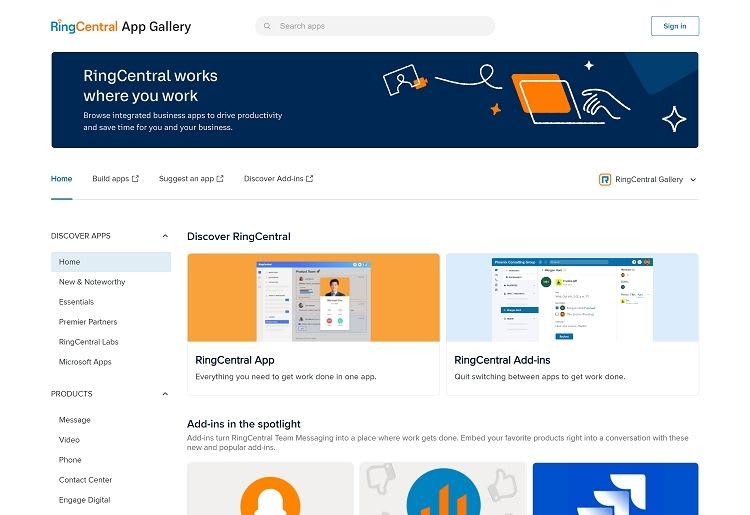
Task: Click the search magnifier icon
Action: click(267, 26)
